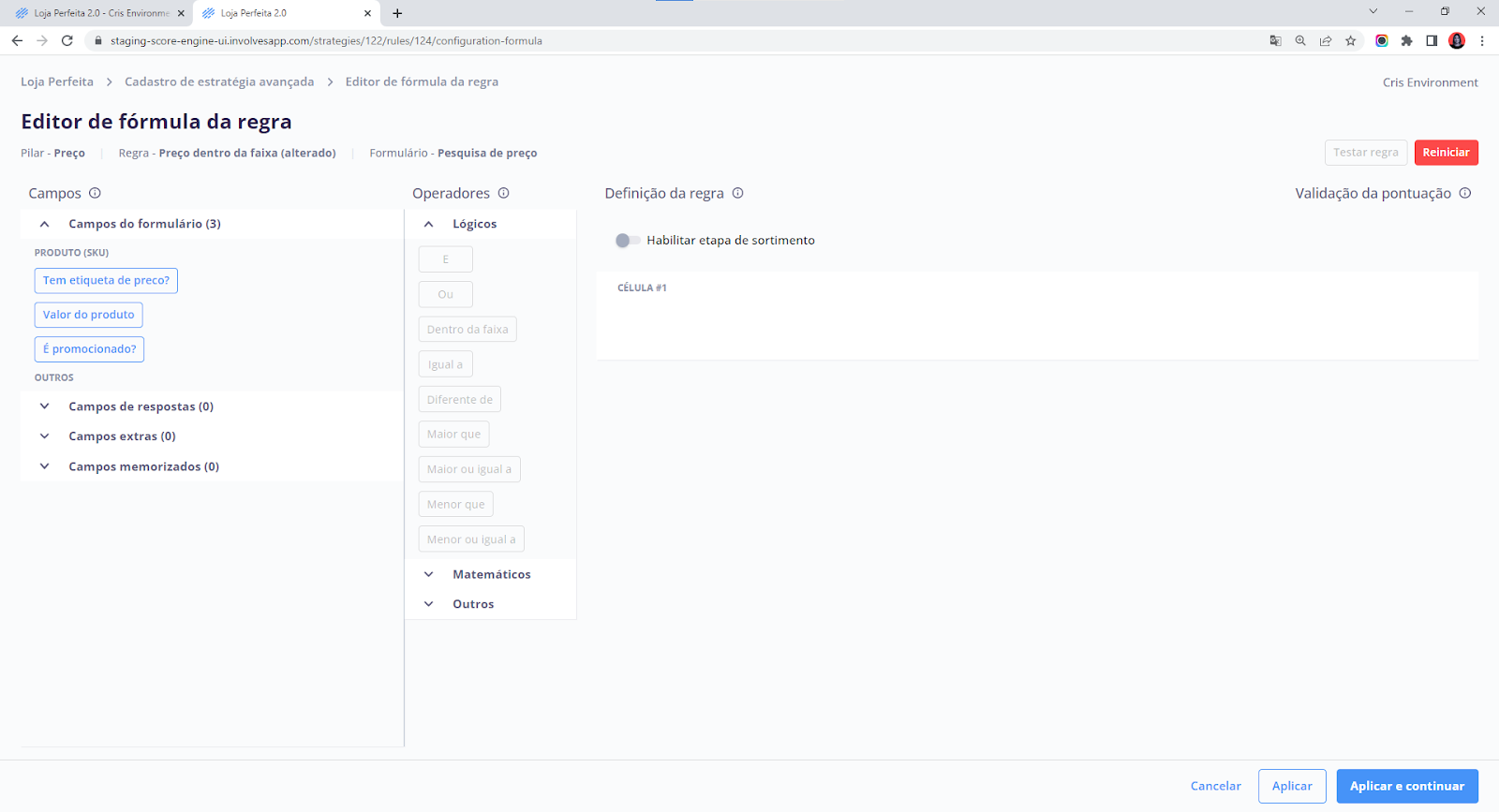The width and height of the screenshot is (1499, 812).
Task: Select field Tem etiqueta de preco?
Action: click(x=106, y=280)
